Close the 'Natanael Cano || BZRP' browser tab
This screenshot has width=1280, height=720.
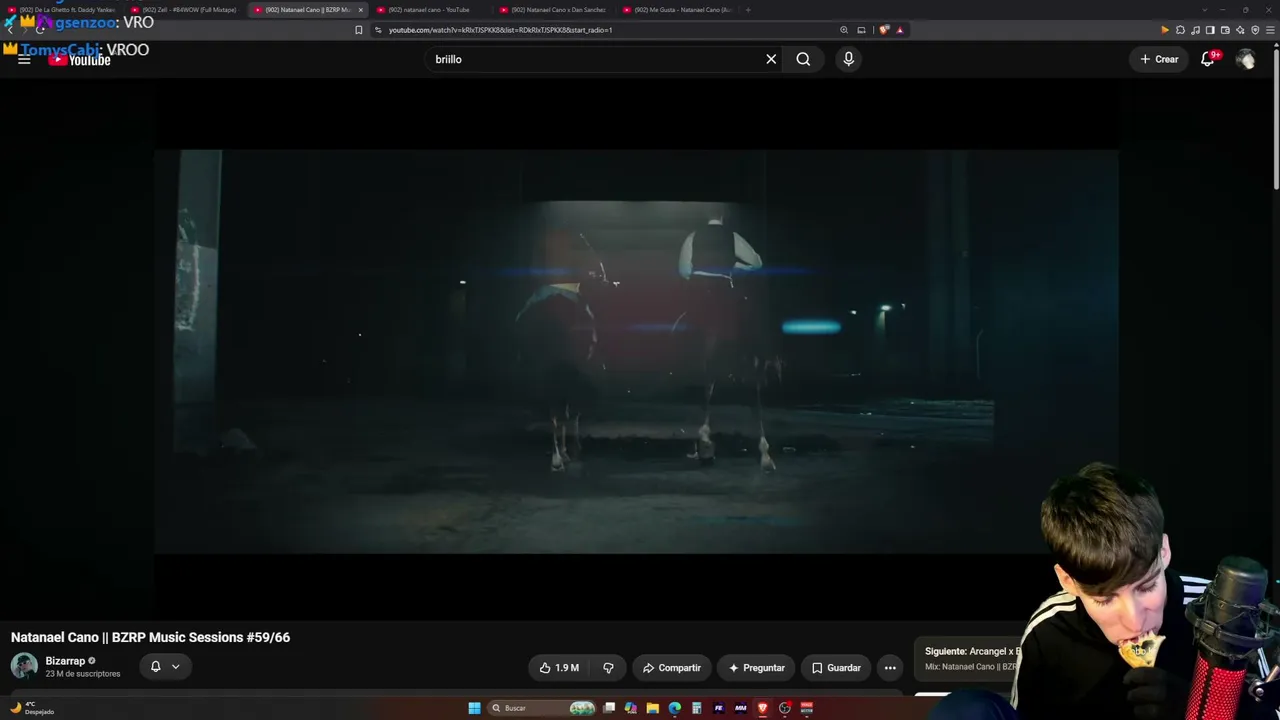tap(361, 10)
